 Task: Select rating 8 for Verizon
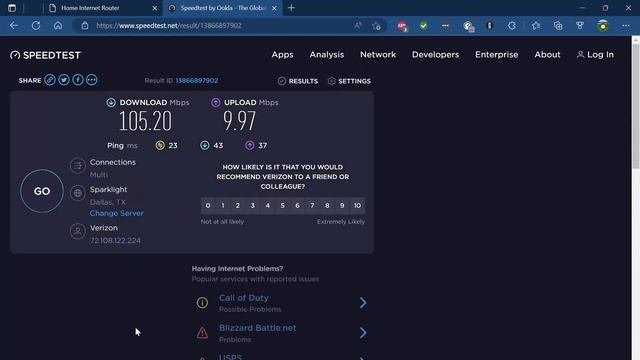pos(327,206)
